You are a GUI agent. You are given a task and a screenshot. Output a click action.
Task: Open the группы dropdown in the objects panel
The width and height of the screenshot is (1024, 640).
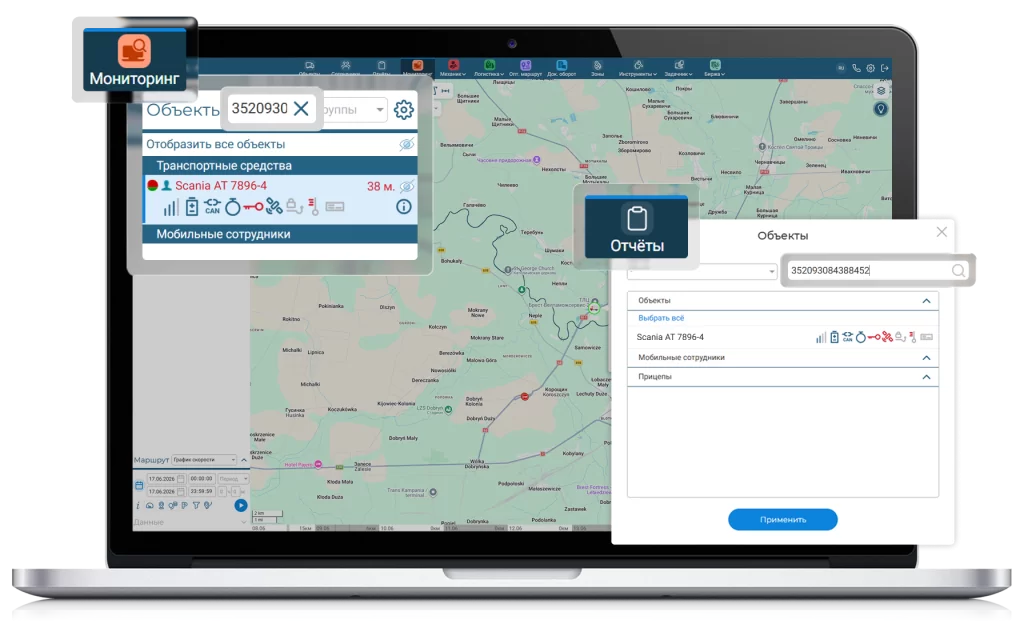pyautogui.click(x=353, y=110)
